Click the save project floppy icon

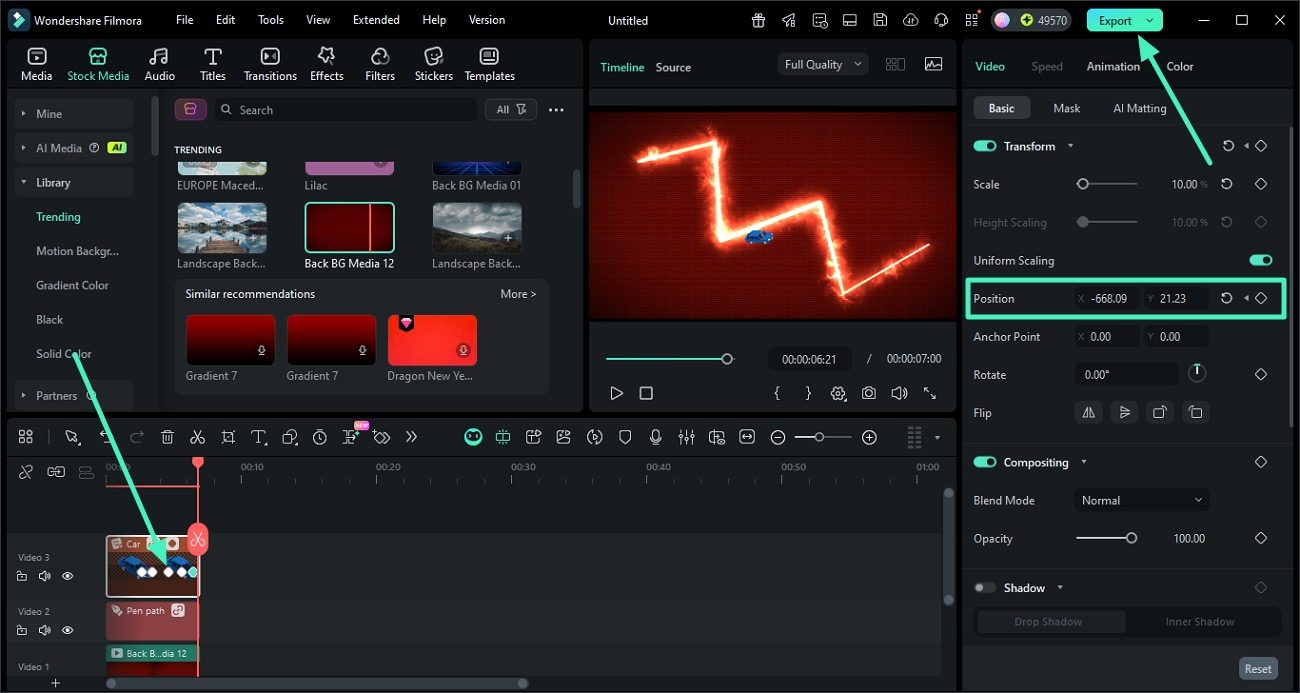[879, 19]
